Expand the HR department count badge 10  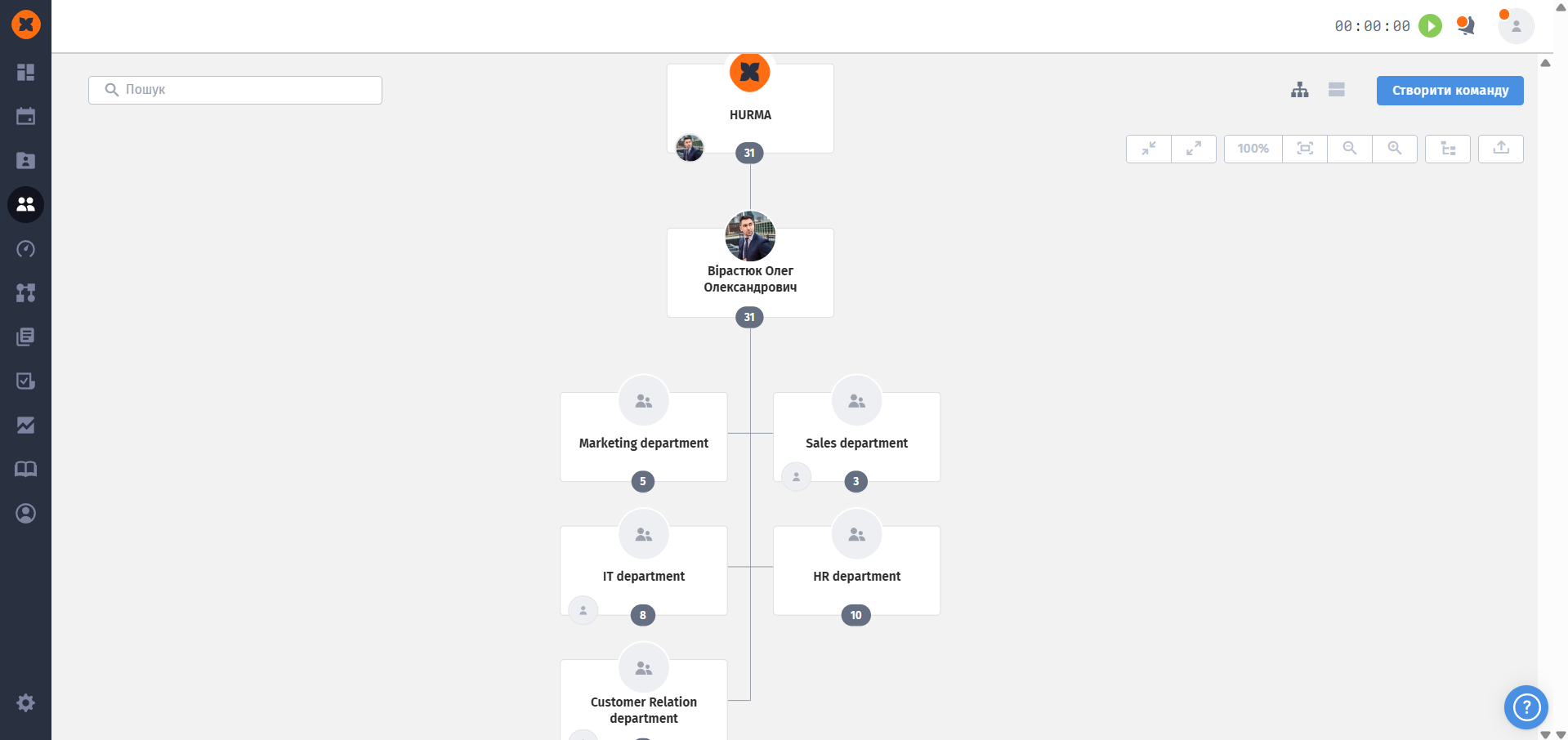pyautogui.click(x=855, y=615)
